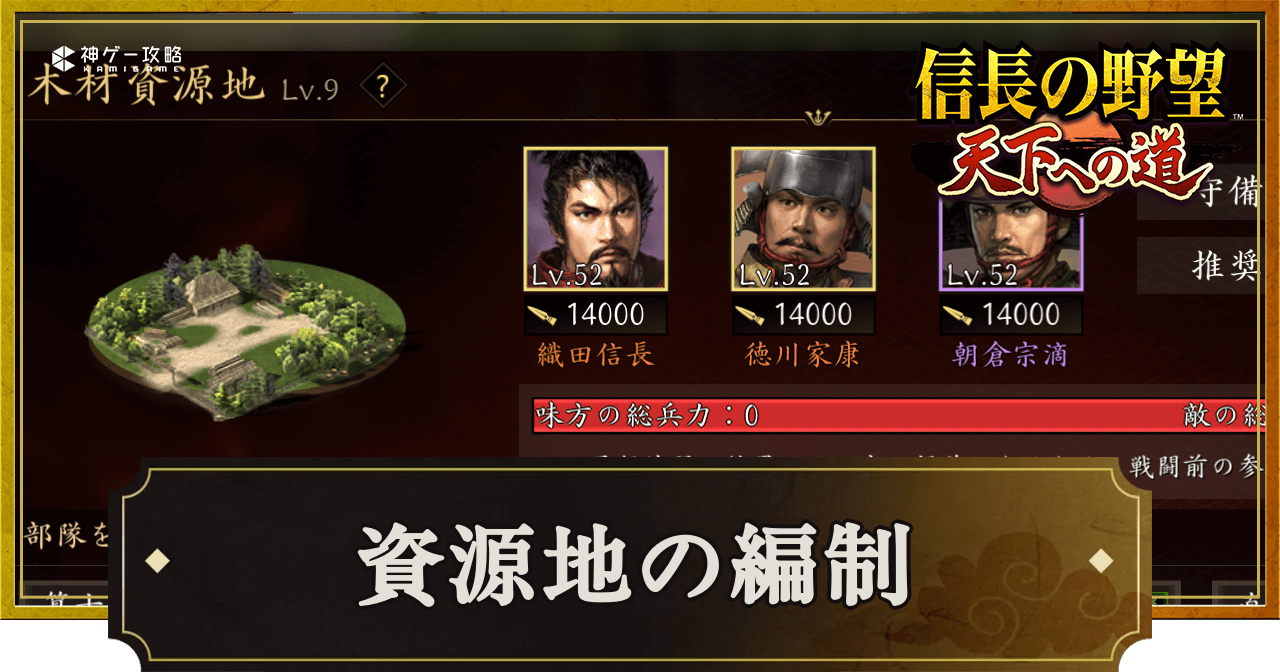The image size is (1280, 672).
Task: Click the 朝倉宗滴 name label
Action: (1011, 354)
